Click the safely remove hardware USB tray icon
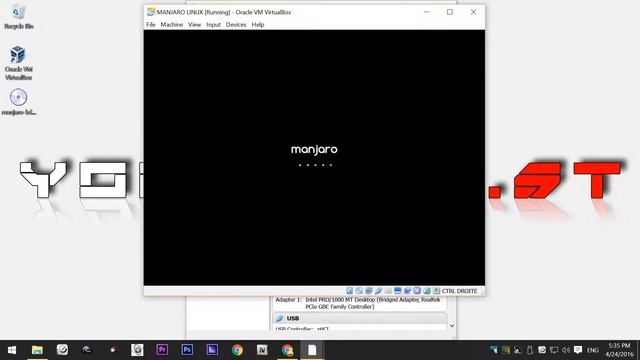The image size is (640, 360). pyautogui.click(x=530, y=350)
